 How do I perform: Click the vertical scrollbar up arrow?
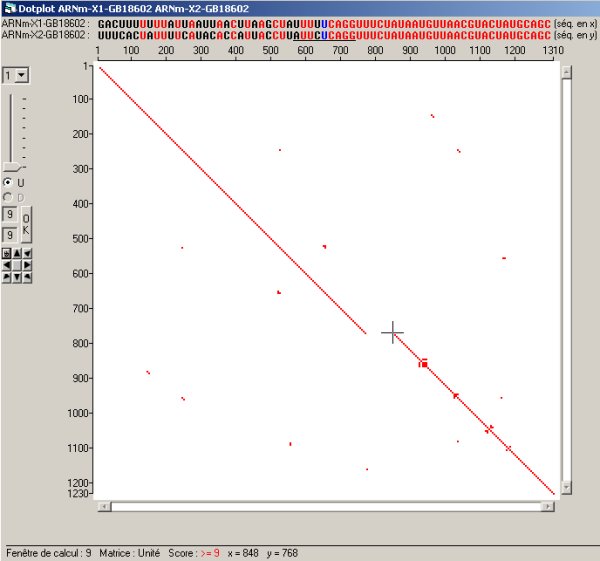tap(567, 72)
